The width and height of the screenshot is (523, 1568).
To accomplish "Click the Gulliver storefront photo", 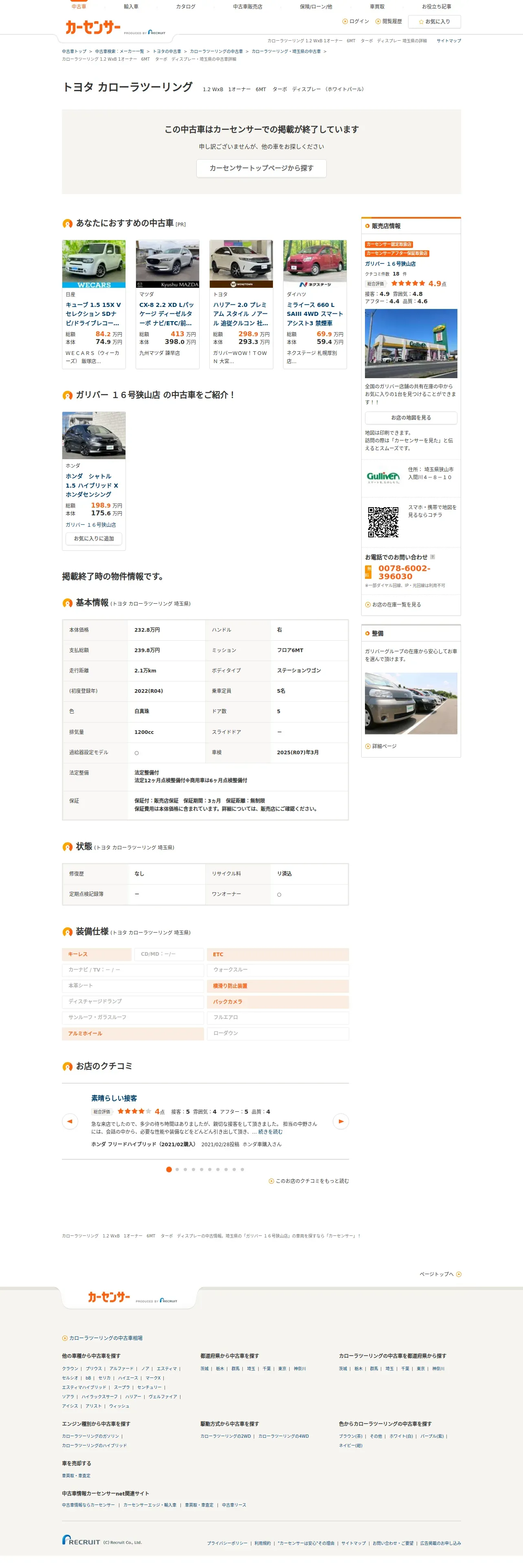I will tap(411, 343).
